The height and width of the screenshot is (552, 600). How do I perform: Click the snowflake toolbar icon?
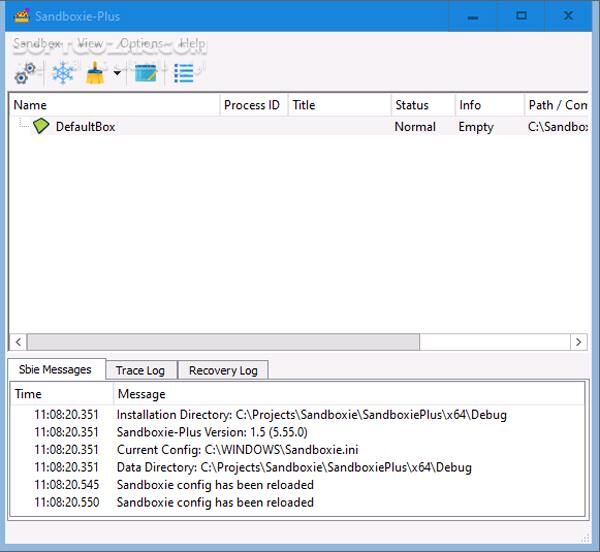(63, 73)
